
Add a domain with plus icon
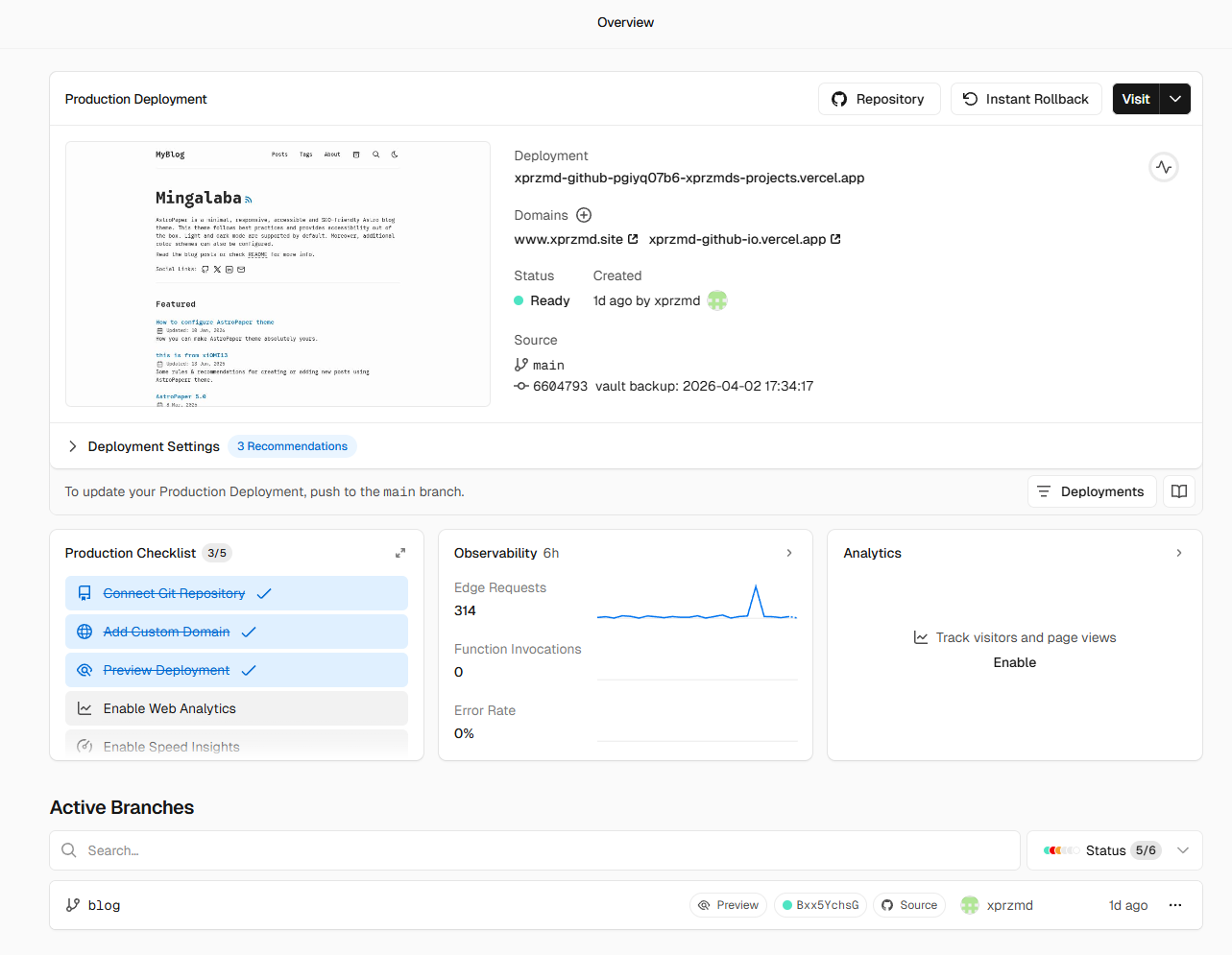(x=584, y=215)
